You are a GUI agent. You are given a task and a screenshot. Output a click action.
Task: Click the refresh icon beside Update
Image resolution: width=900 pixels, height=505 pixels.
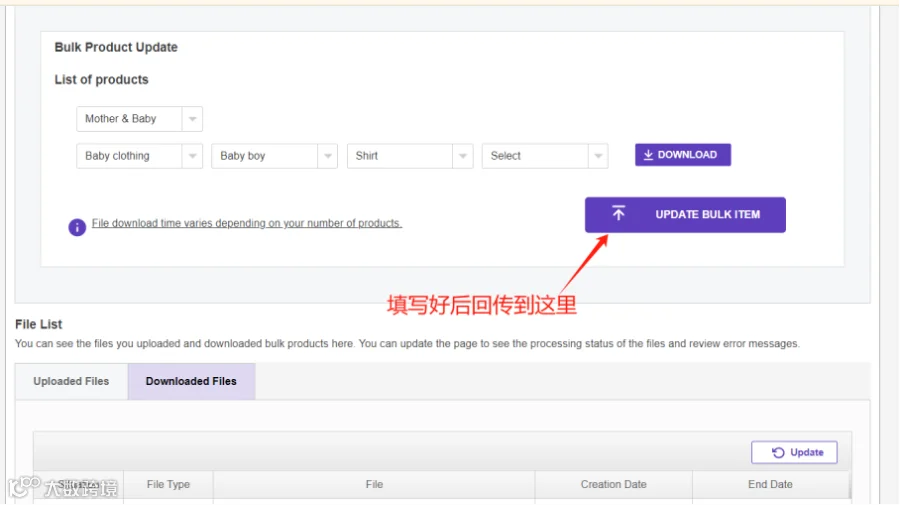click(778, 452)
